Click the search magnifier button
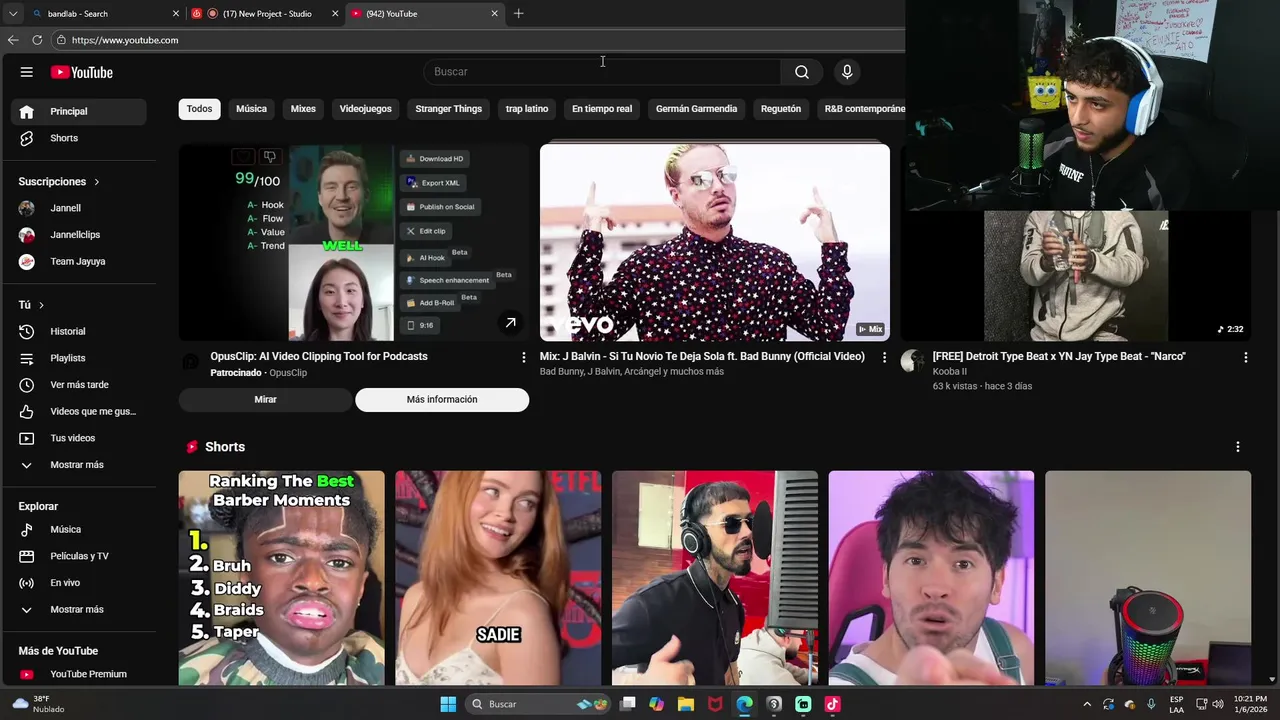The height and width of the screenshot is (720, 1280). (x=802, y=72)
